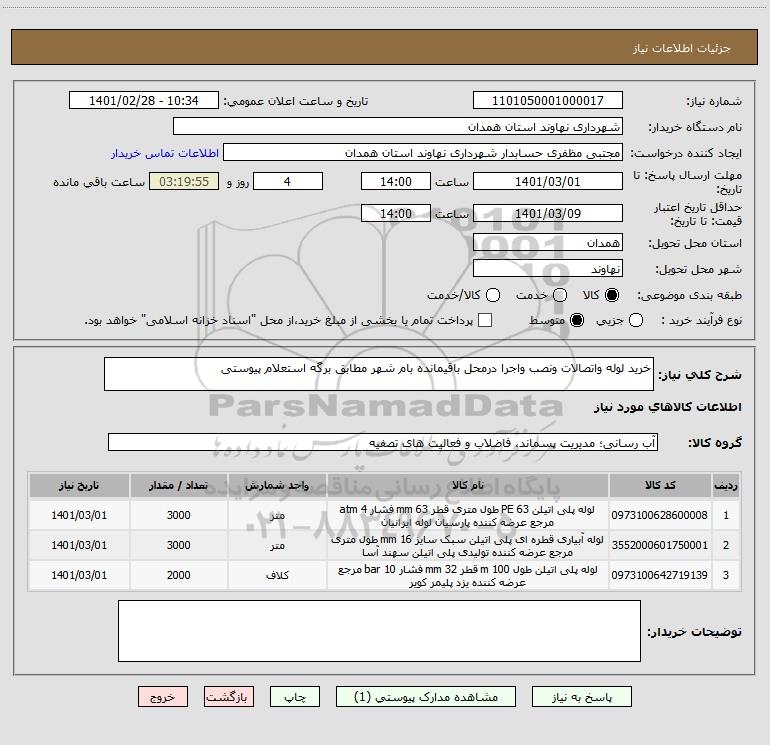Click the need date cell in row 3

pyautogui.click(x=79, y=575)
